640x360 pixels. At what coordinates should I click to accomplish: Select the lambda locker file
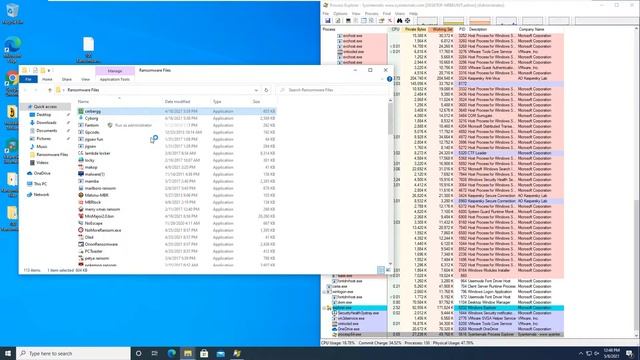coord(97,153)
